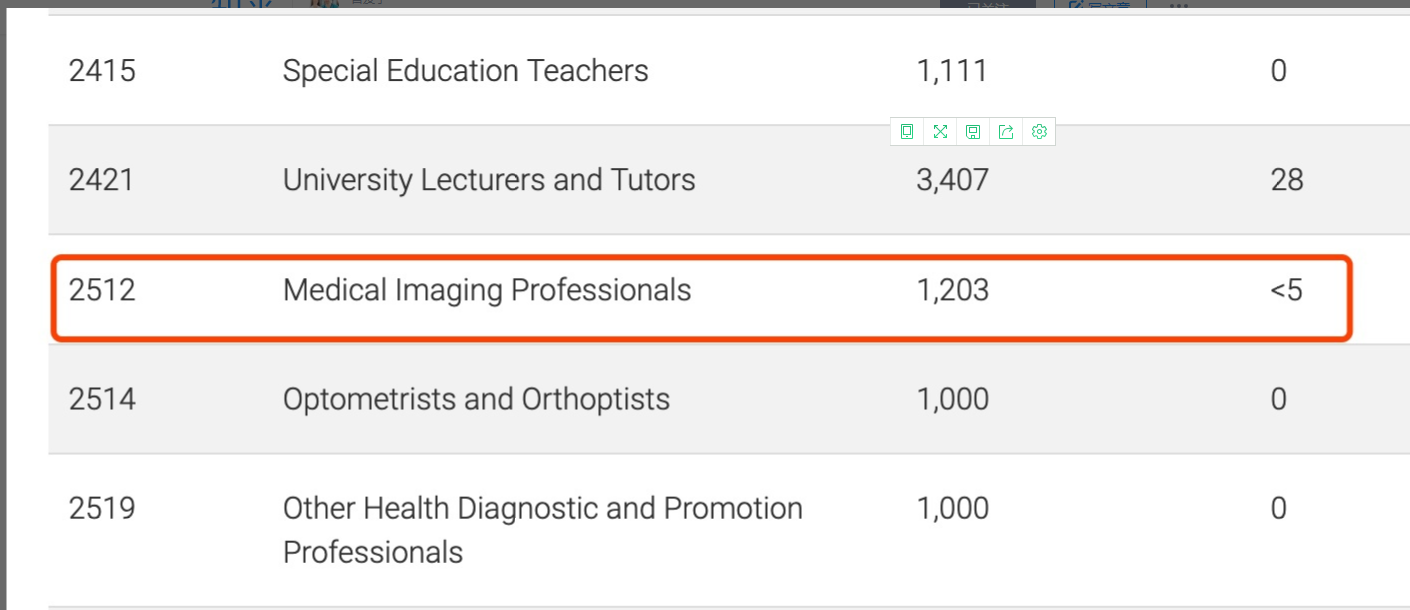1410x610 pixels.
Task: Click the Optometrists and Orthoptists entry
Action: 476,399
